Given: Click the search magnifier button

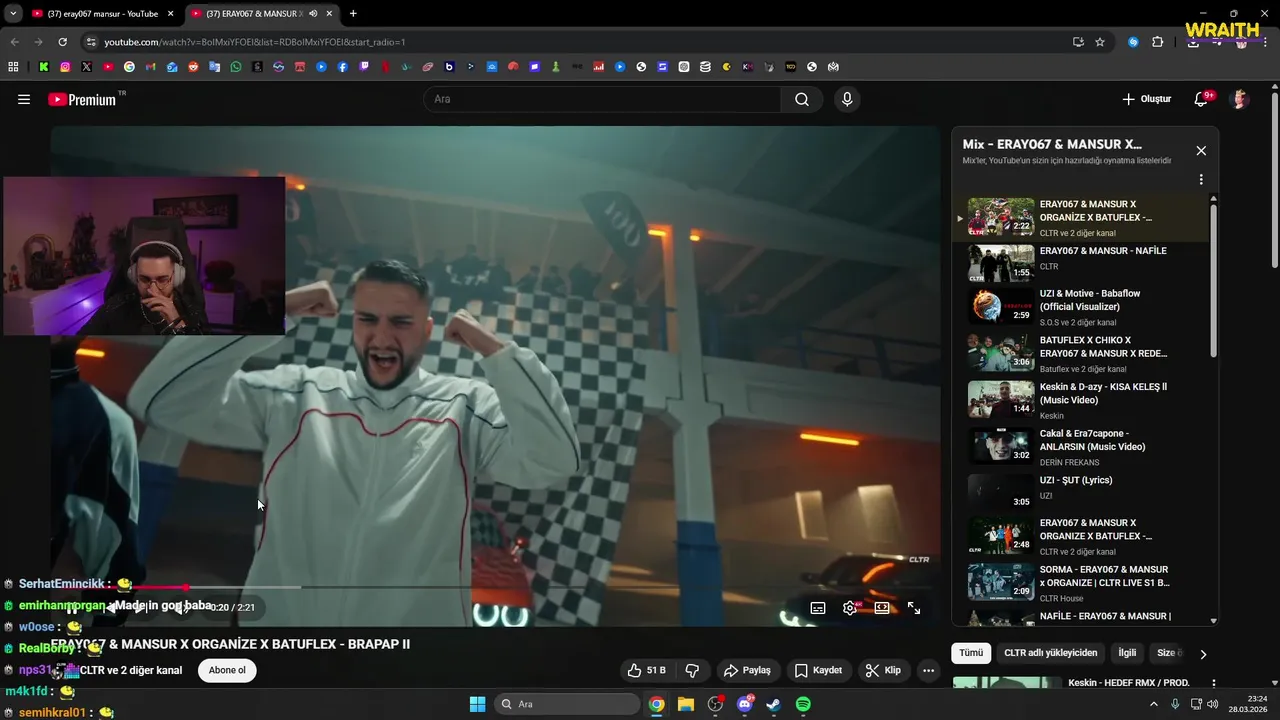Looking at the screenshot, I should point(802,99).
